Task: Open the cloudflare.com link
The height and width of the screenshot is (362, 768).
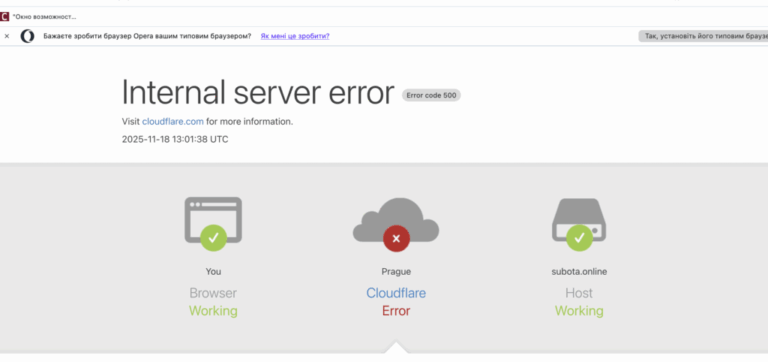Action: click(x=173, y=121)
